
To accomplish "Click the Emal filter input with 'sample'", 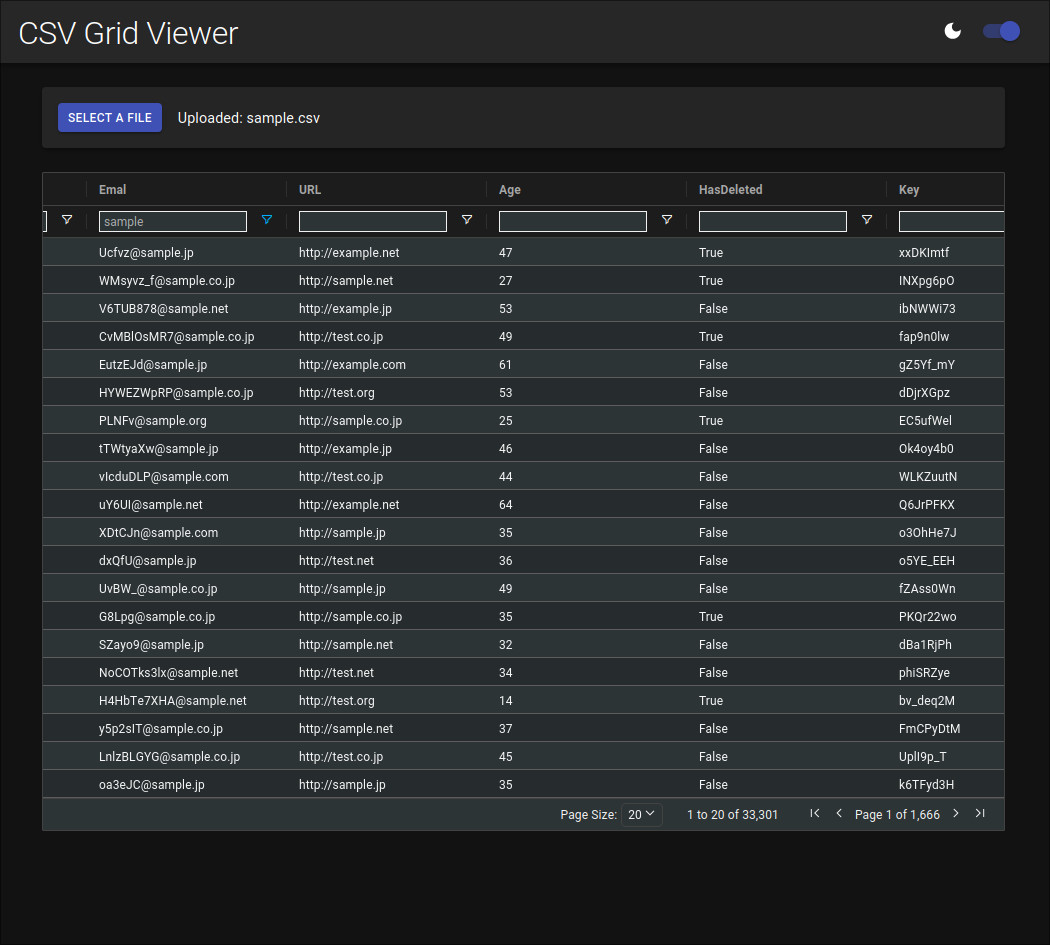I will (x=173, y=222).
